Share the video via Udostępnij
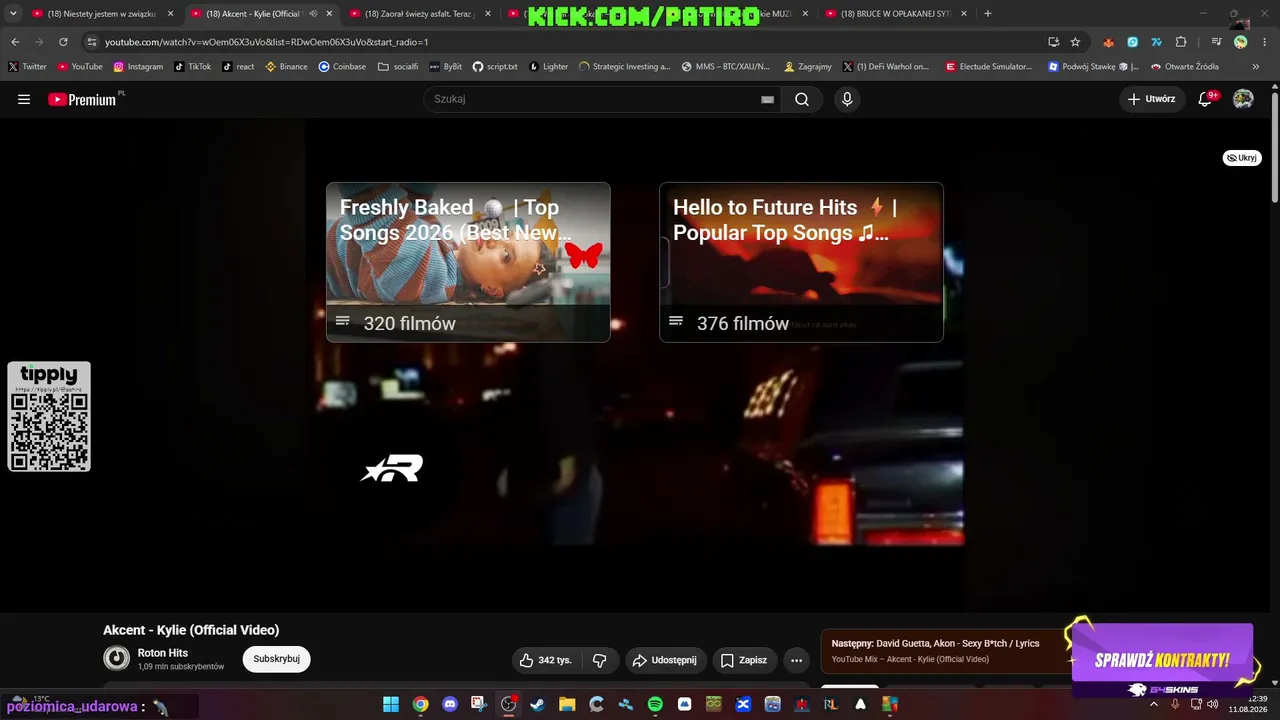 664,660
